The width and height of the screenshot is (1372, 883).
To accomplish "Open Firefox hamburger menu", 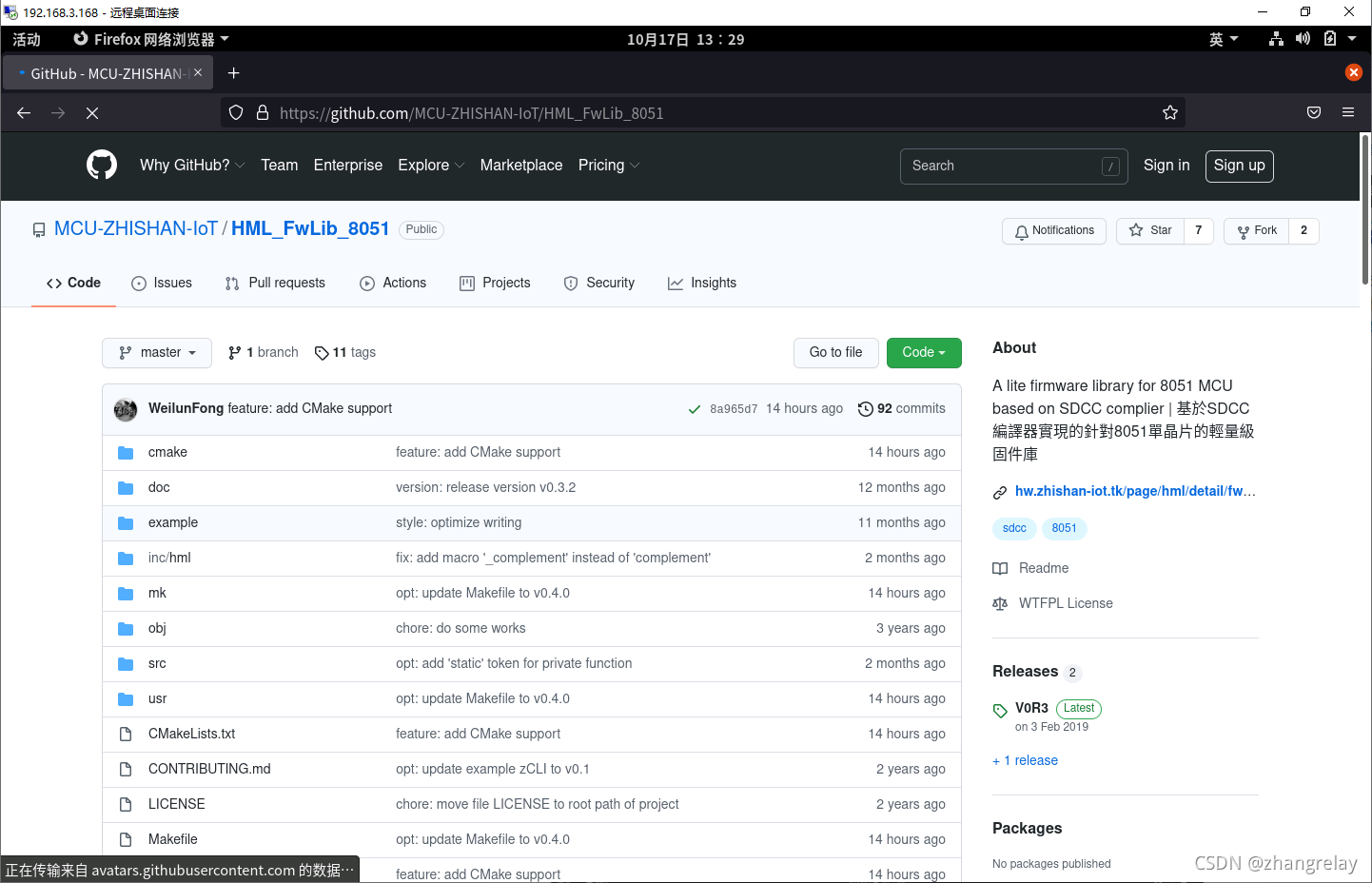I will point(1348,112).
